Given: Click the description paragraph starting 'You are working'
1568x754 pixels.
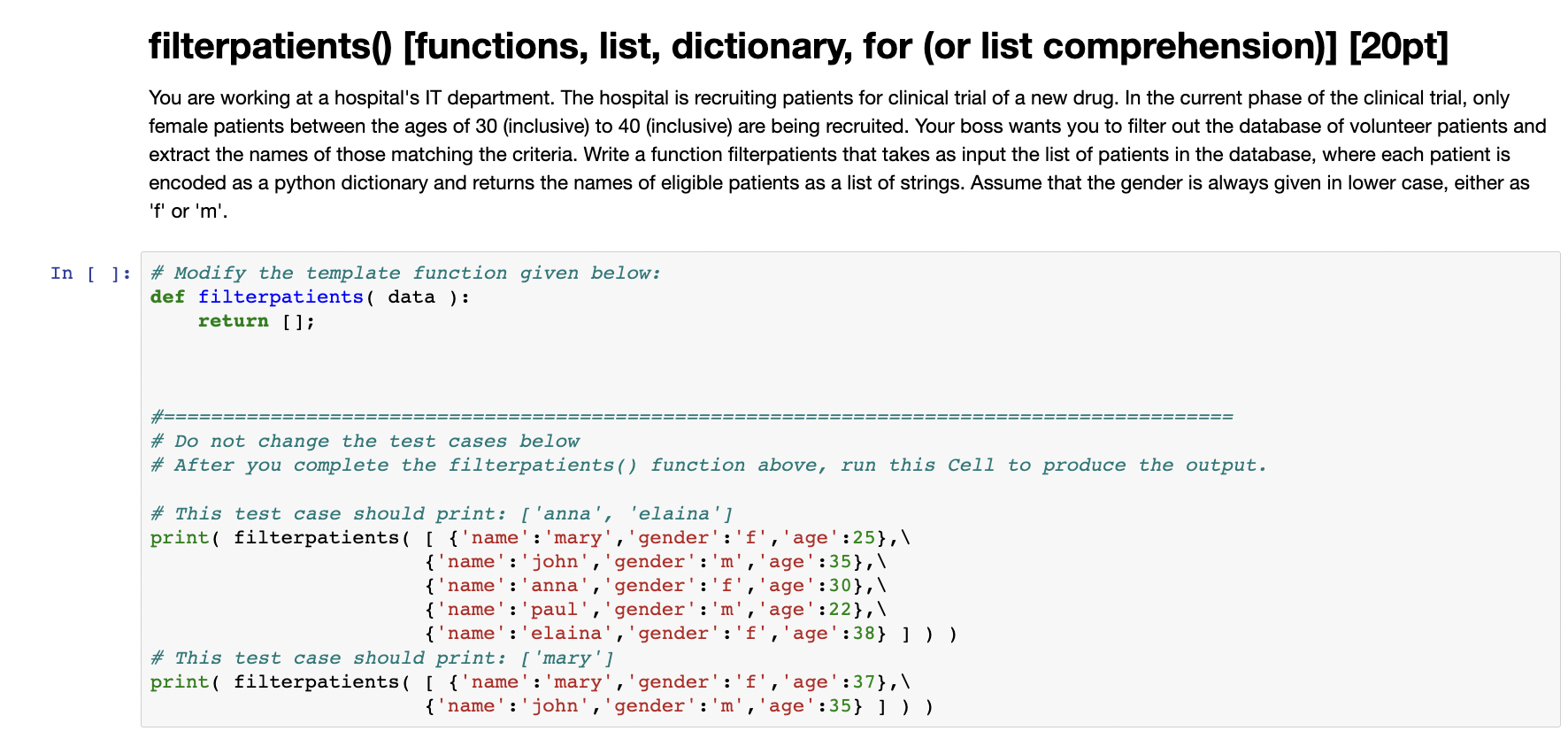Looking at the screenshot, I should click(x=848, y=154).
